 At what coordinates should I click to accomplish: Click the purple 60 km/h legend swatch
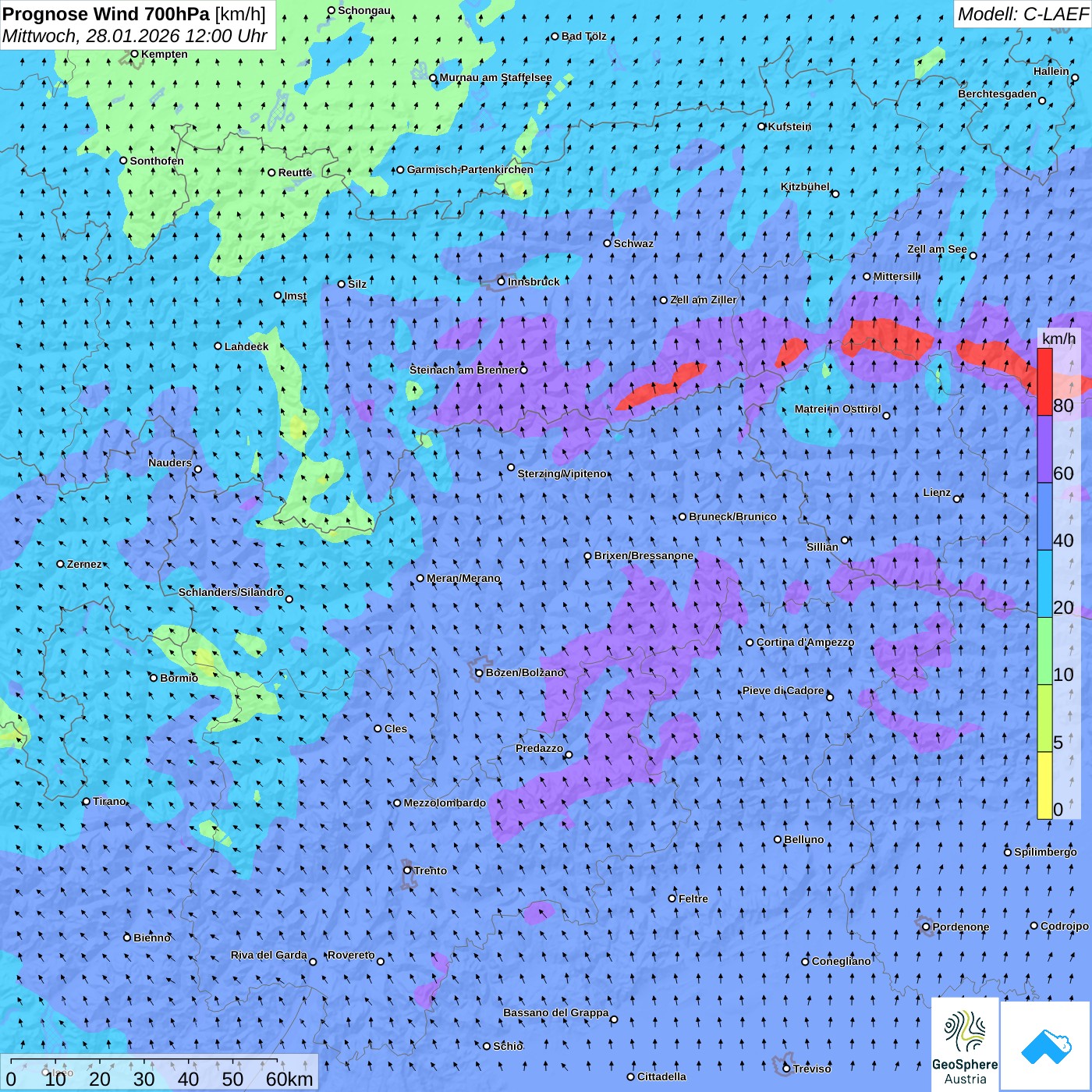click(x=1044, y=449)
